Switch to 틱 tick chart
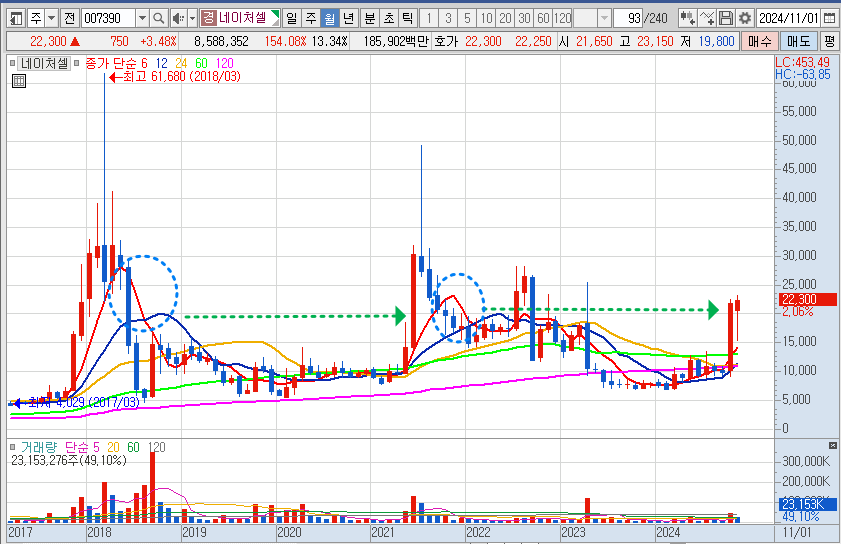841x544 pixels. (408, 19)
